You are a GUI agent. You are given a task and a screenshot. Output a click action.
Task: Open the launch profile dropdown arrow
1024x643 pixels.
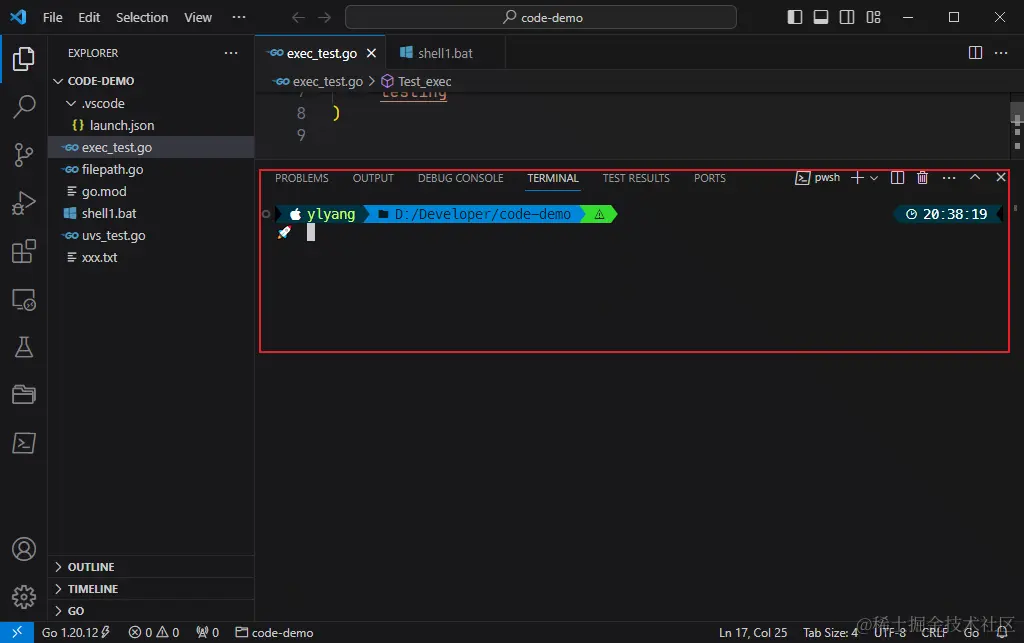click(874, 178)
